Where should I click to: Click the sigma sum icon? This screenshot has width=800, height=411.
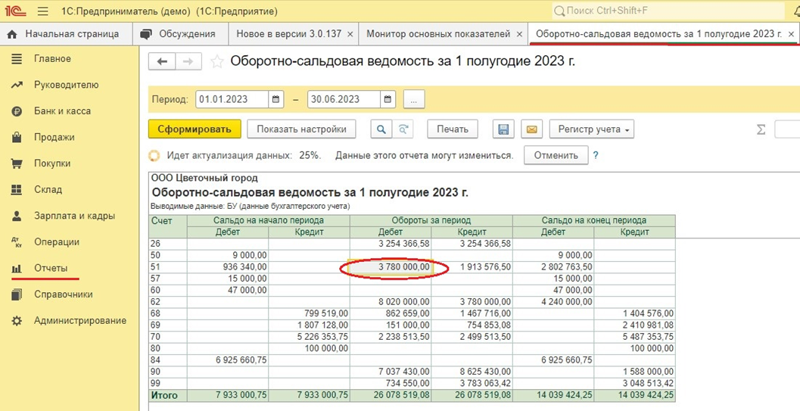point(761,130)
